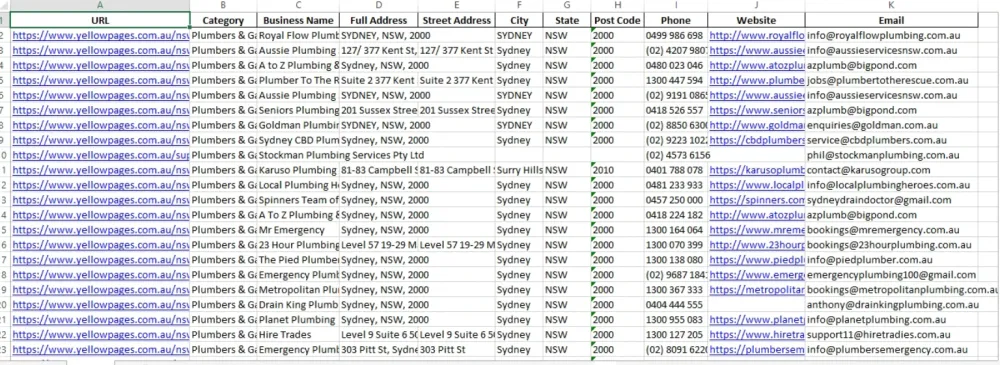Open the hiretra website link
The height and width of the screenshot is (365, 1000).
tap(757, 334)
